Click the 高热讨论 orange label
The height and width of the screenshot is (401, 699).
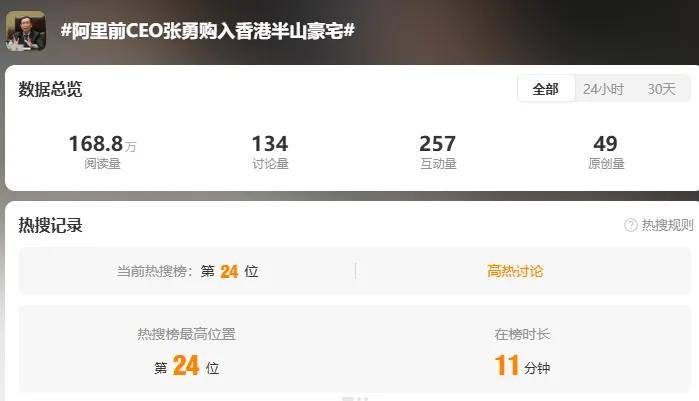[515, 271]
